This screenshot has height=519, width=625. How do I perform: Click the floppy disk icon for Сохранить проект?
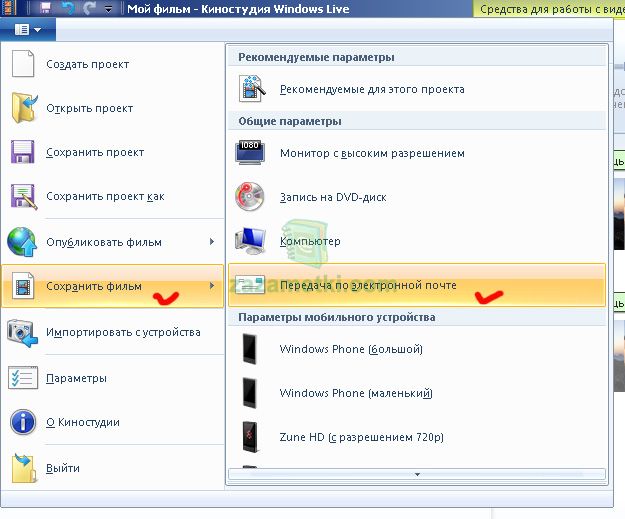(23, 152)
